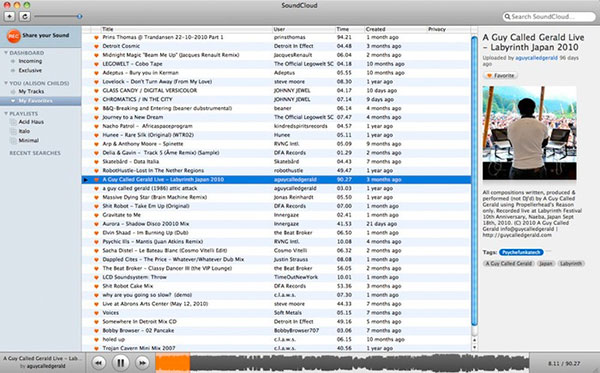Toggle heart icon for Shit Robot Cake Mix
The height and width of the screenshot is (373, 600).
coord(96,286)
